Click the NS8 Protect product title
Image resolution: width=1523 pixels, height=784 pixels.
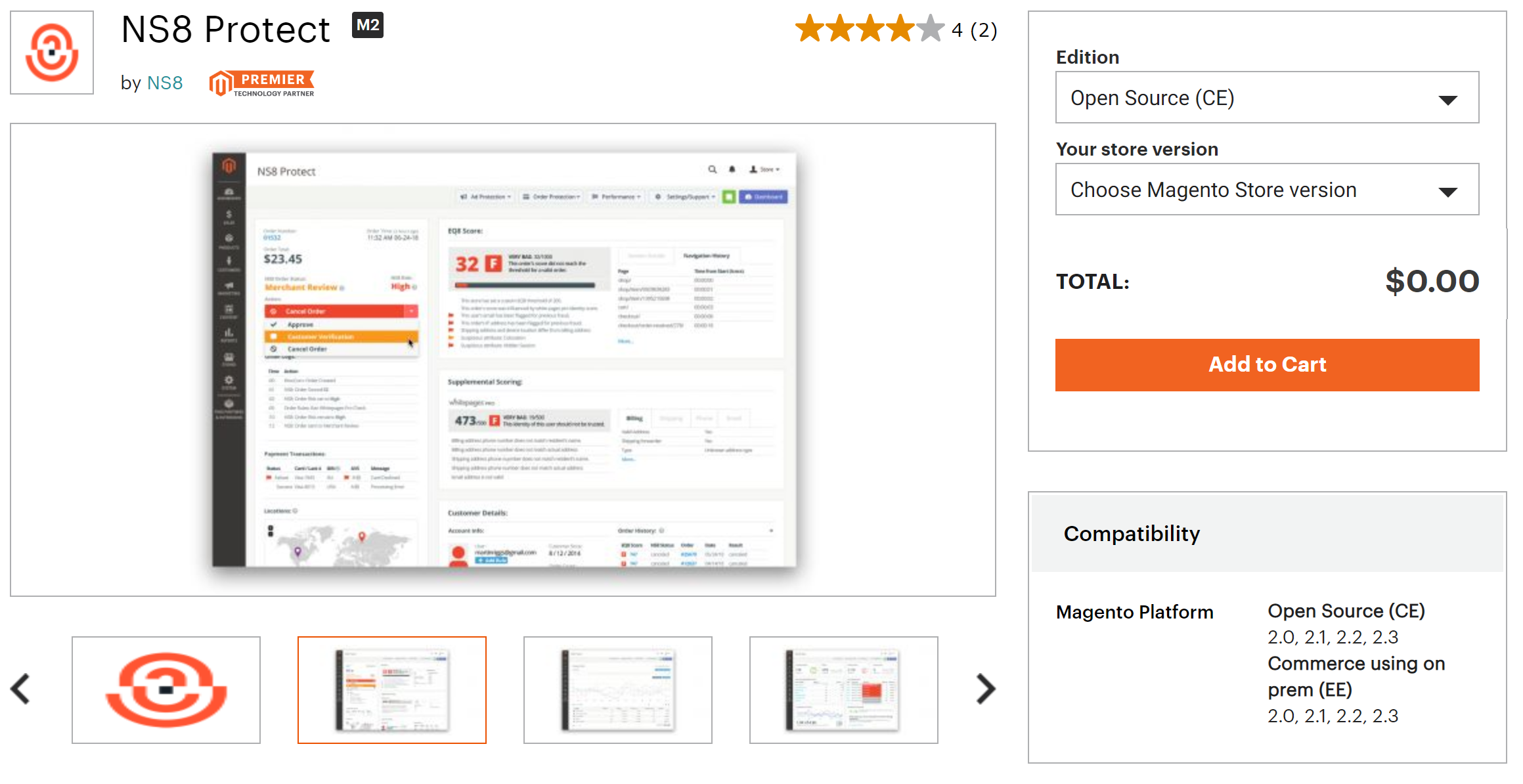point(225,30)
